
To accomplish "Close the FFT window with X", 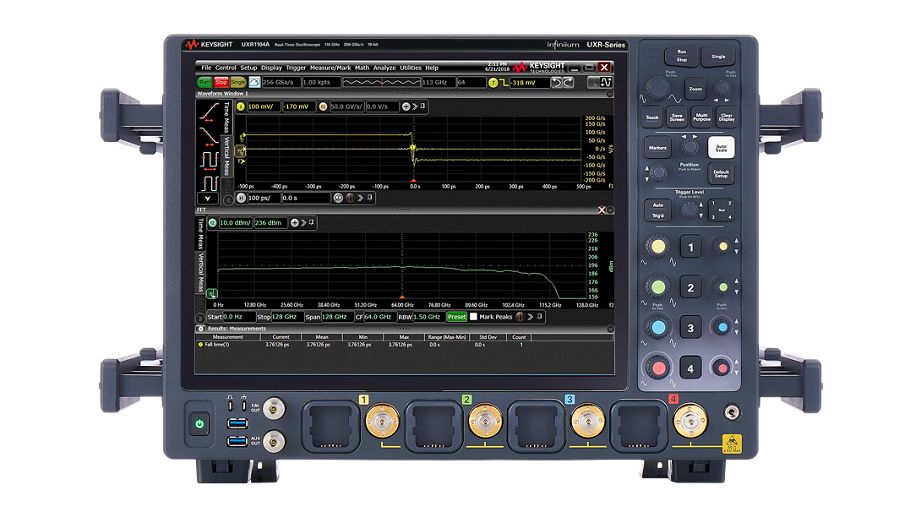I will point(601,210).
